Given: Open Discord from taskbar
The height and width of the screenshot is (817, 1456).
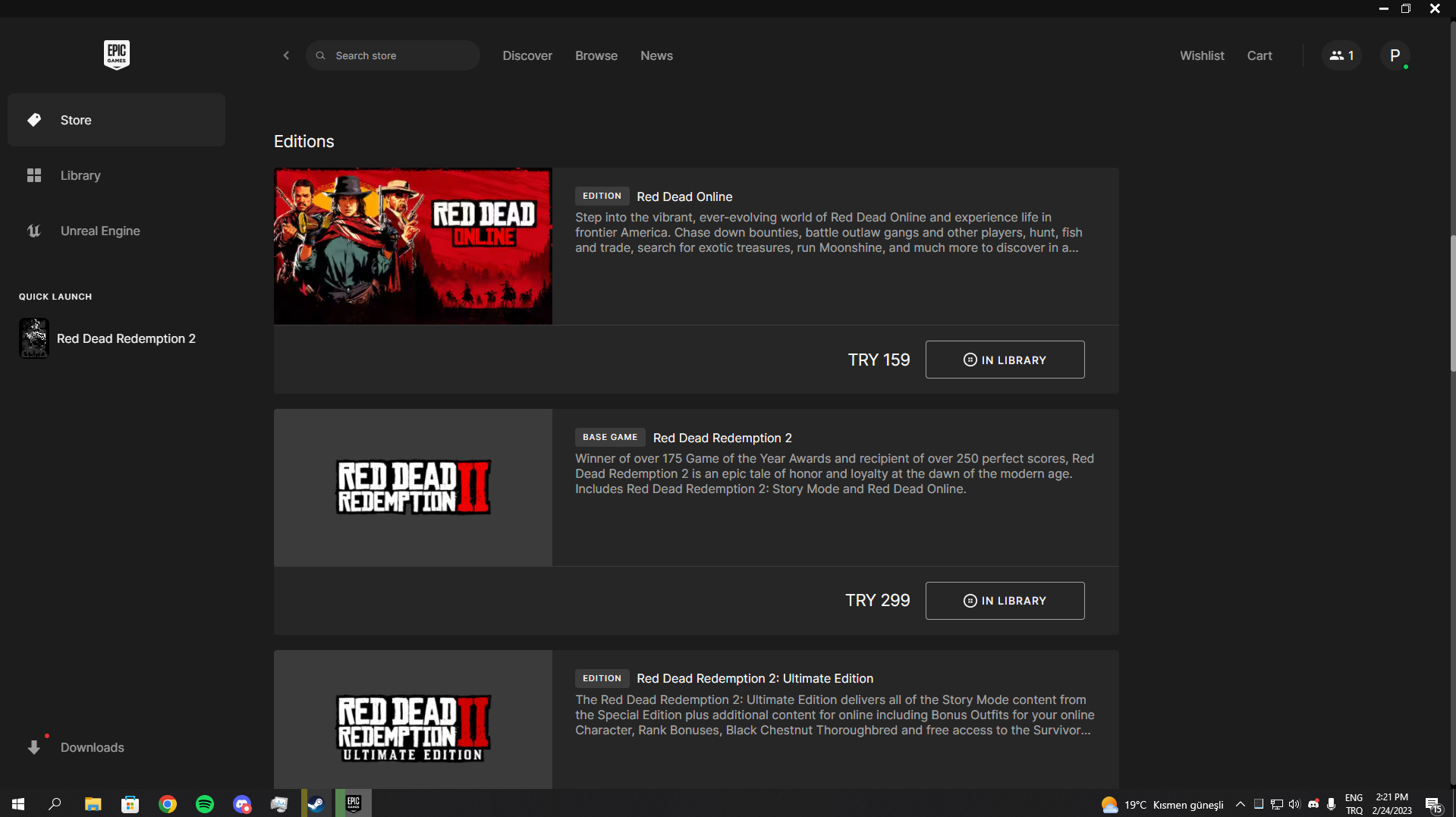Looking at the screenshot, I should tap(242, 804).
